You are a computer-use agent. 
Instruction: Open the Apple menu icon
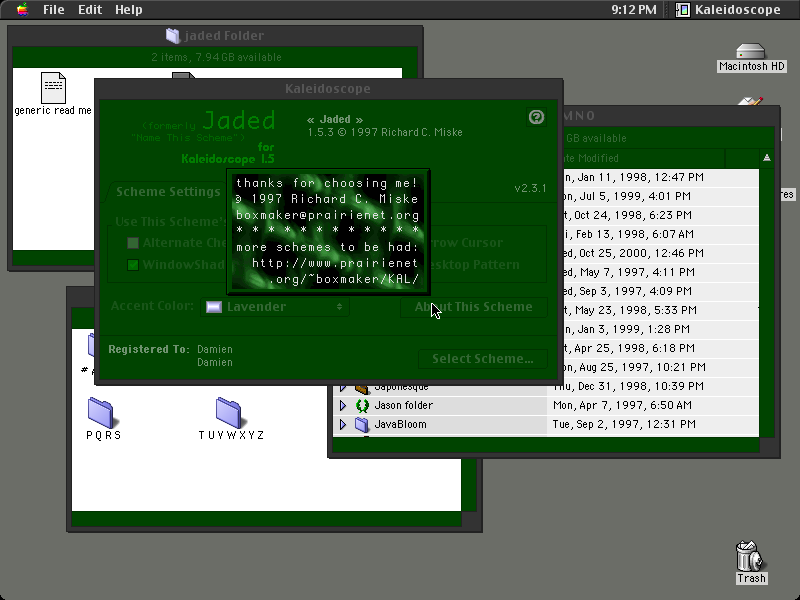point(22,9)
